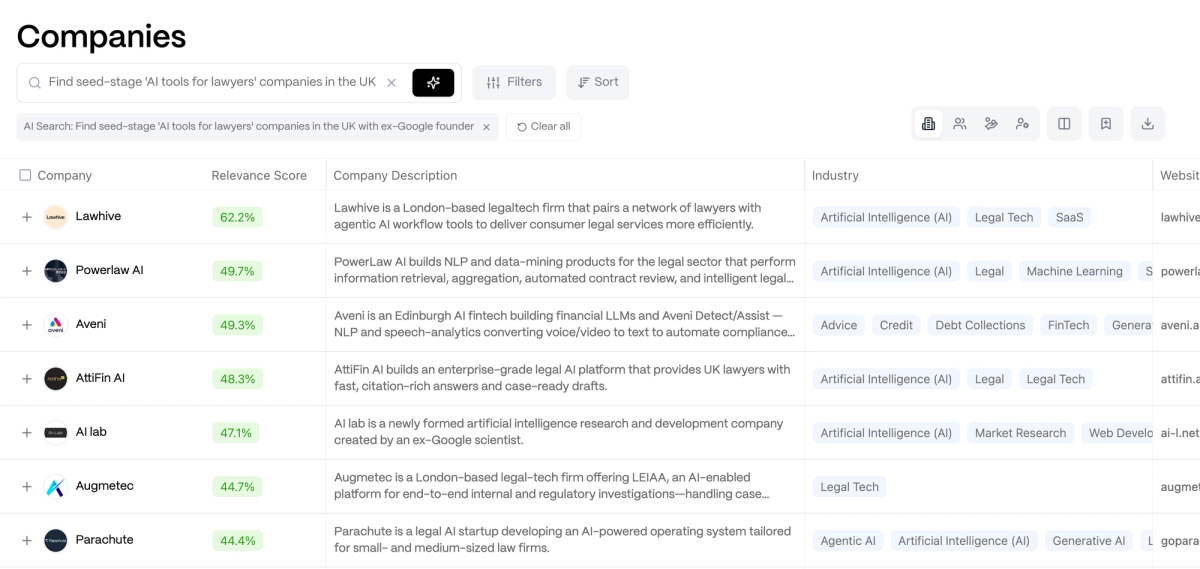The image size is (1200, 569).
Task: Open the Parachute company name
Action: click(105, 540)
